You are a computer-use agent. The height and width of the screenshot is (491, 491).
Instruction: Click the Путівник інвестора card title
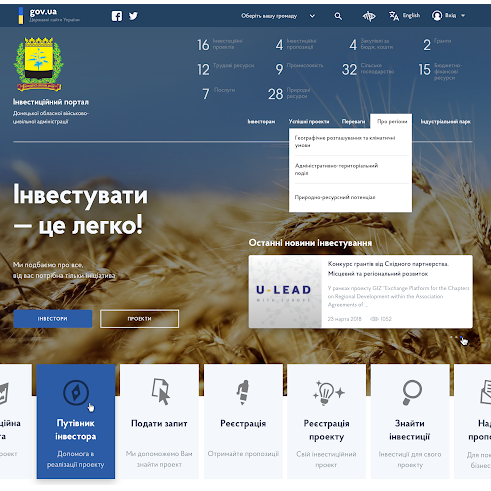click(x=76, y=430)
